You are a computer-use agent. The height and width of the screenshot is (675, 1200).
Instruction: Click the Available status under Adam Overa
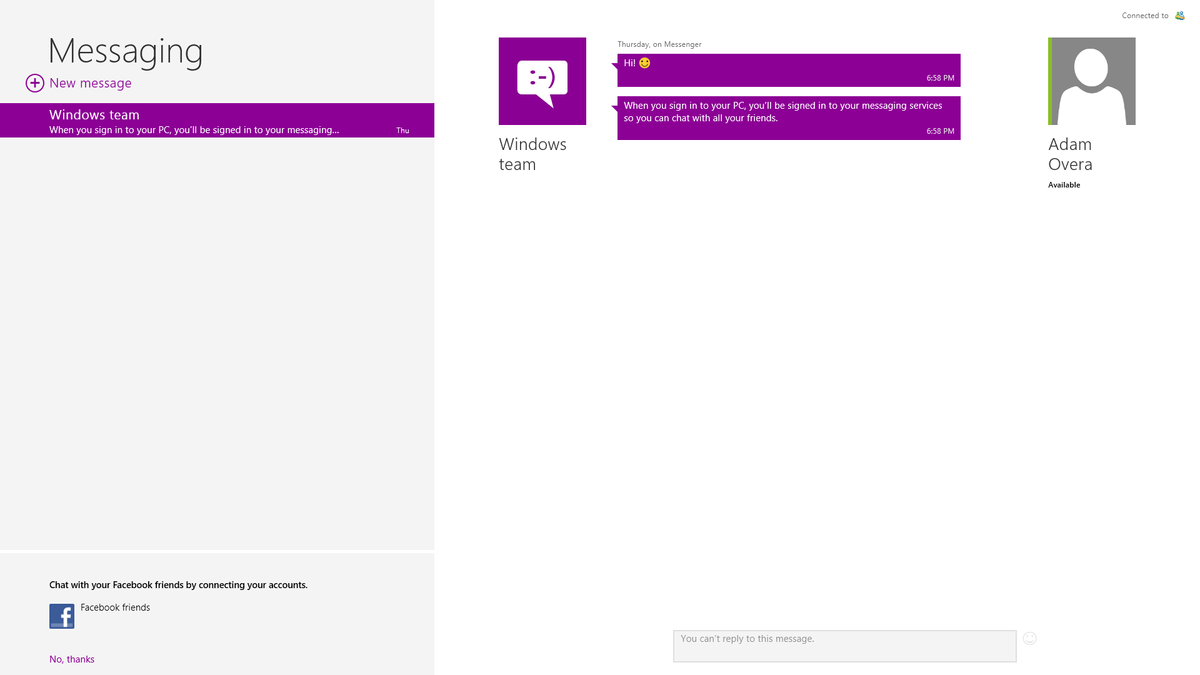[1063, 184]
